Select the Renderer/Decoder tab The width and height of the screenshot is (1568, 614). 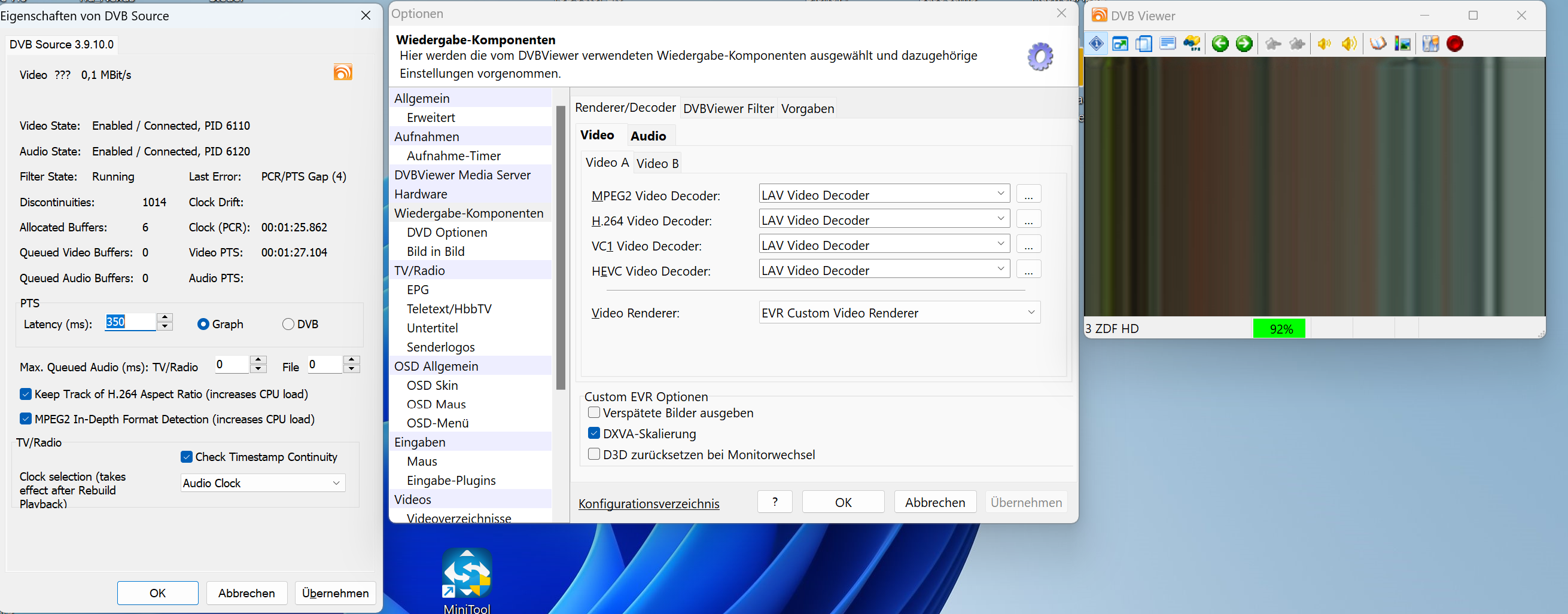click(x=625, y=108)
